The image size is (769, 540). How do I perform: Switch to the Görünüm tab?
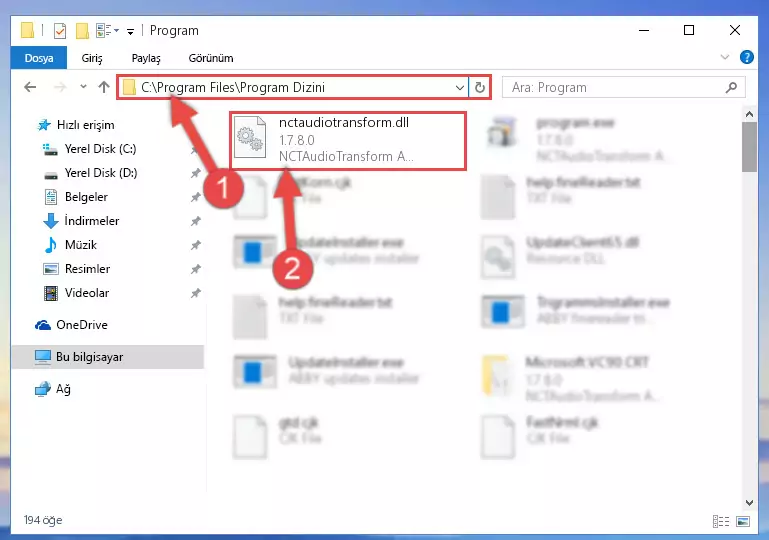(211, 58)
